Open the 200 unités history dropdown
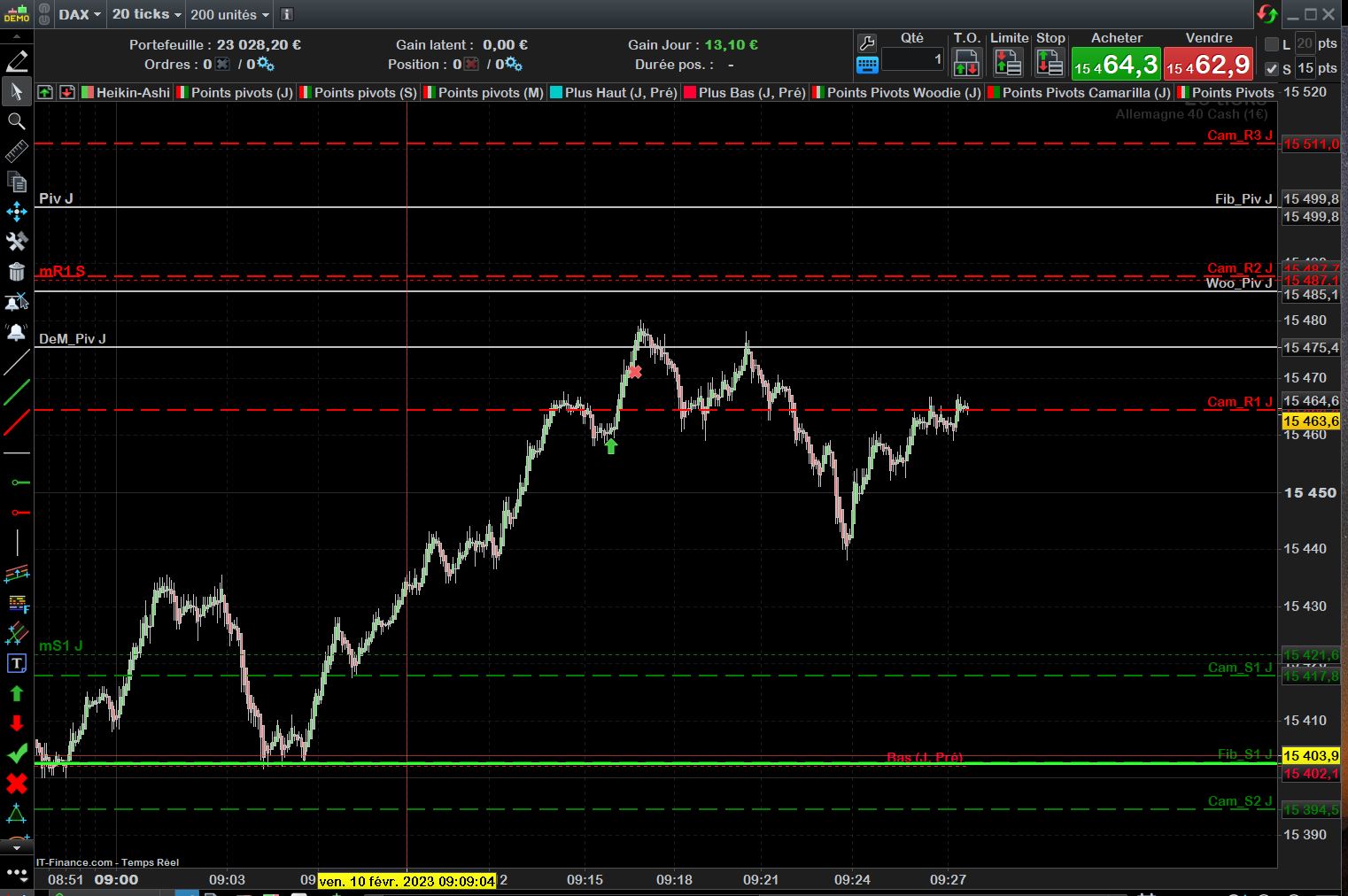This screenshot has height=896, width=1348. point(229,14)
